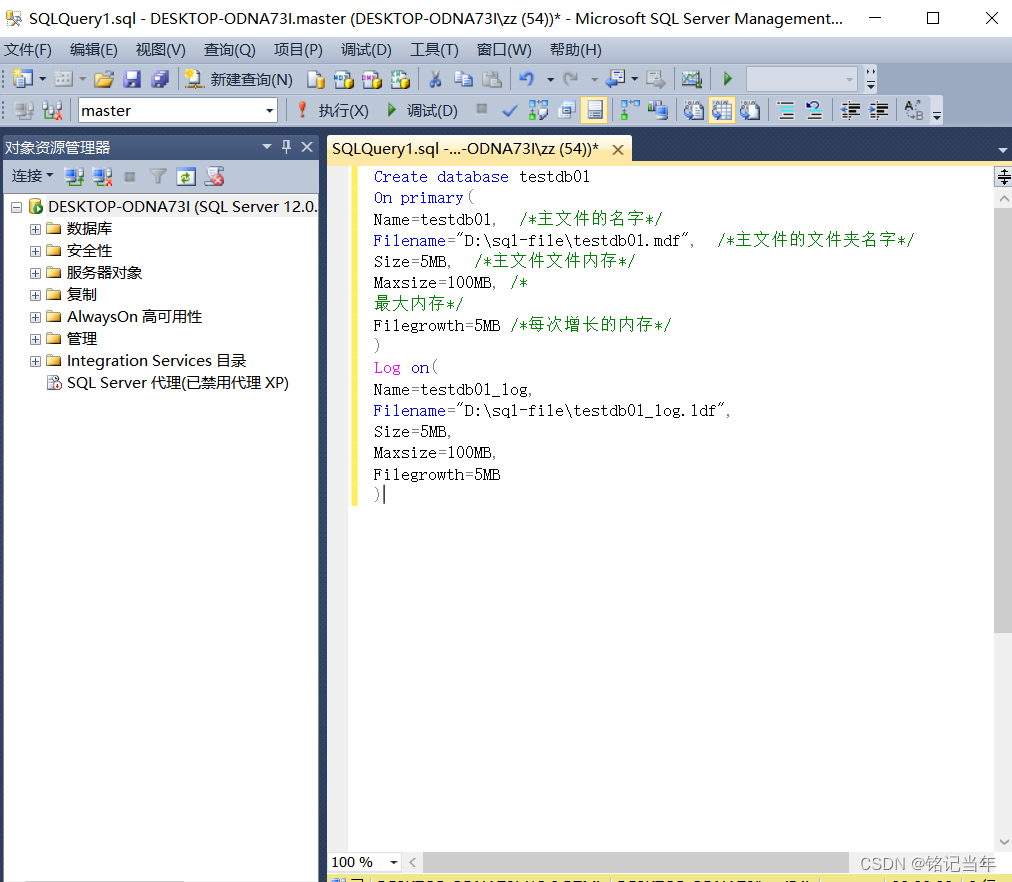Click the Open File folder icon
Screen dimensions: 1012x882
click(104, 79)
